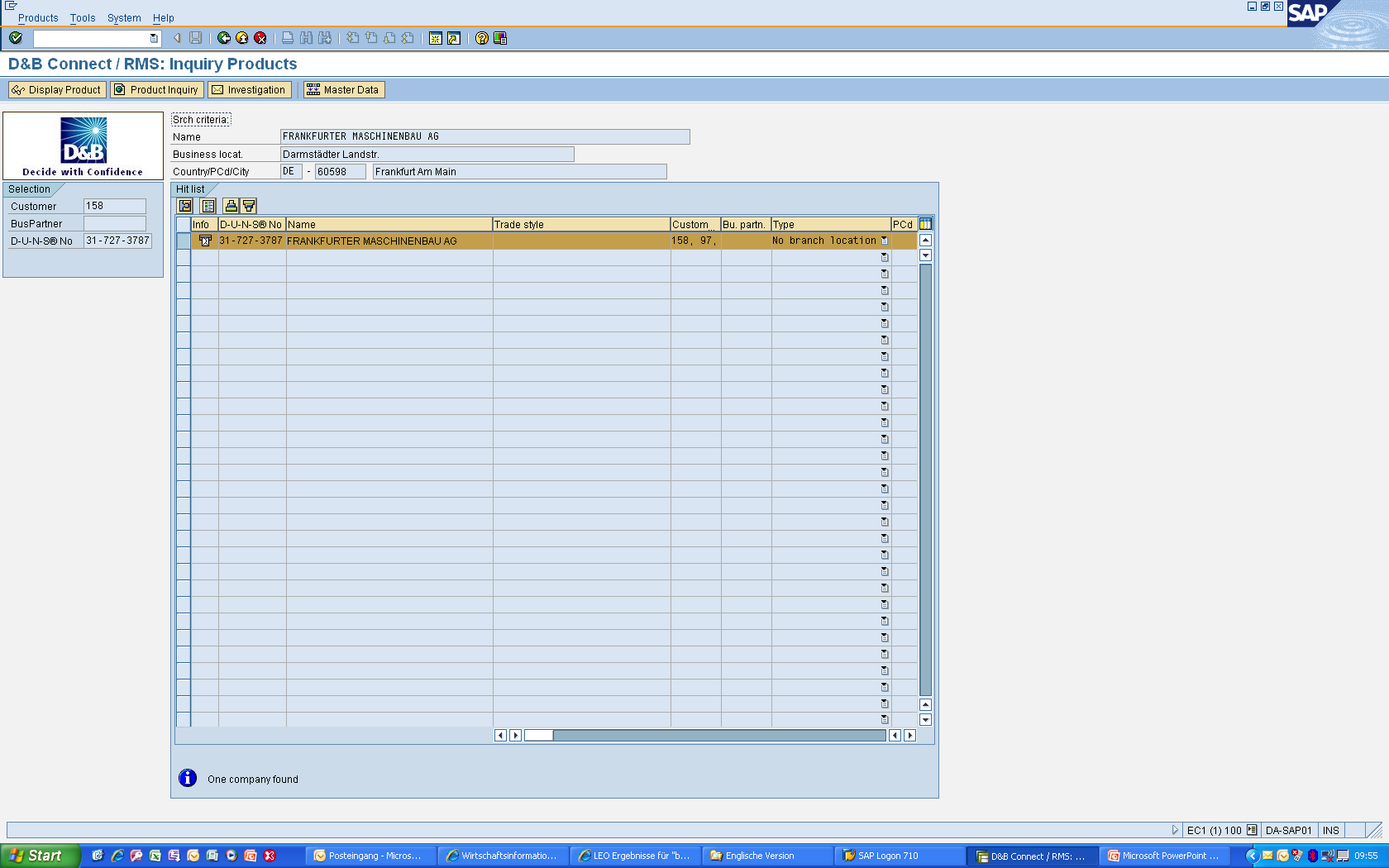Click the red Cancel icon
This screenshot has height=868, width=1389.
260,38
